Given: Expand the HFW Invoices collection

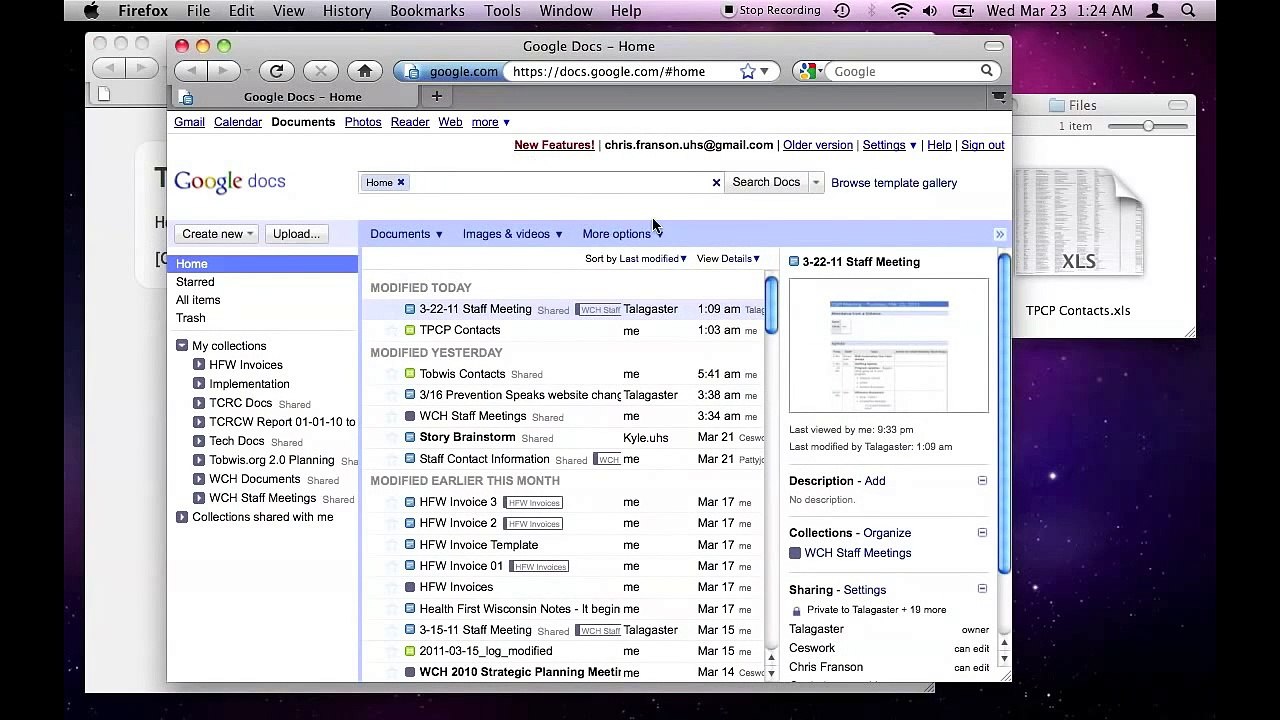Looking at the screenshot, I should pos(199,365).
